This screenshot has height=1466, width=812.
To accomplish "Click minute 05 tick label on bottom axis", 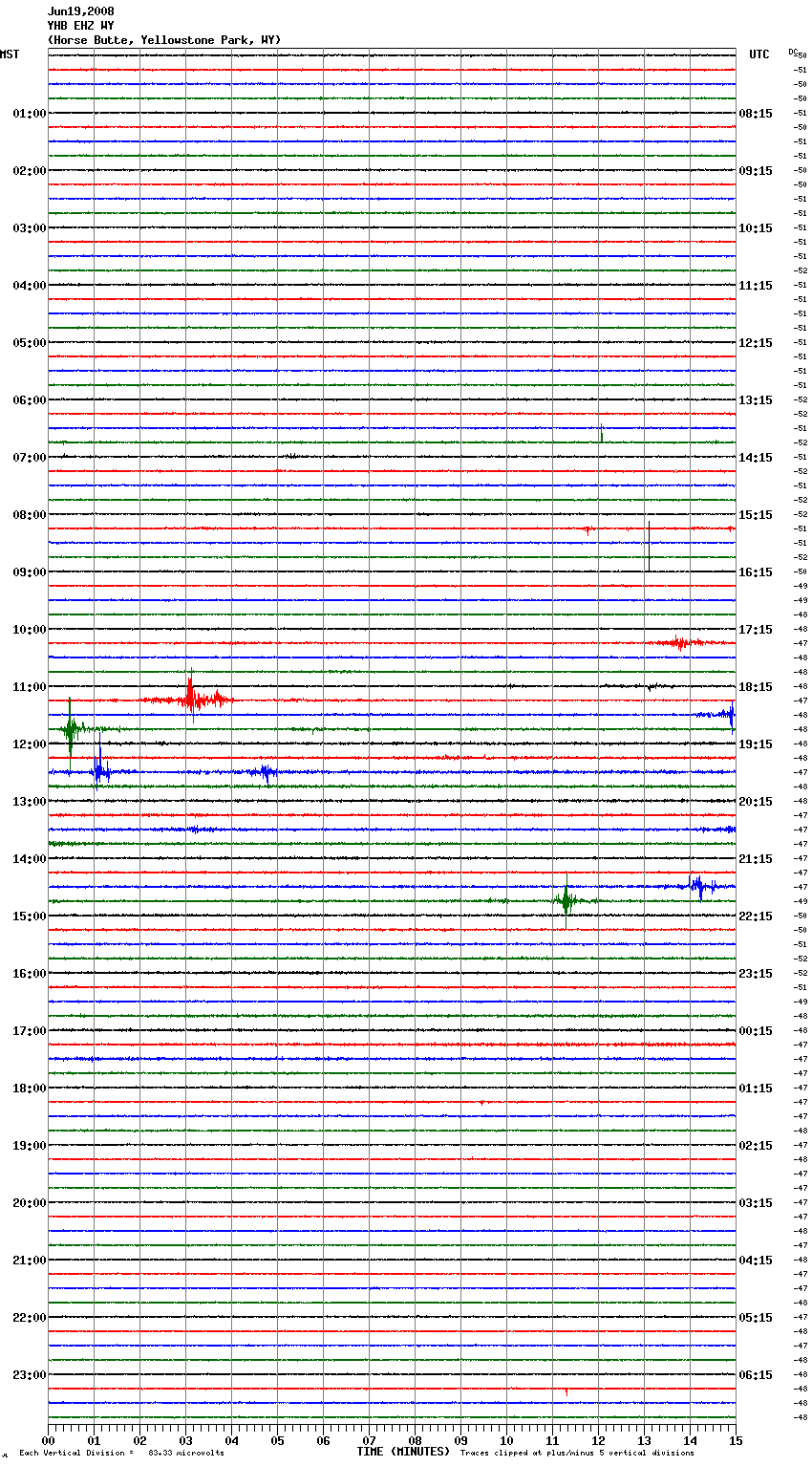I will coord(277,1440).
